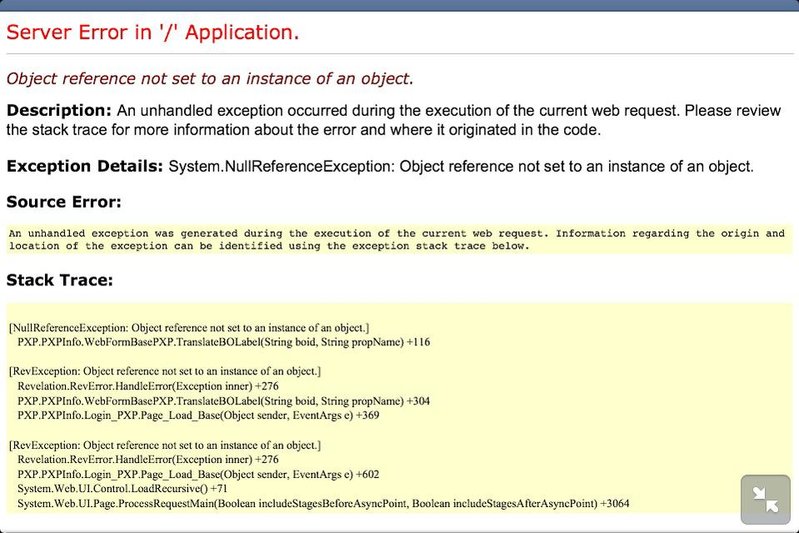
Task: Click the 'Source Error:' heading
Action: pyautogui.click(x=64, y=202)
